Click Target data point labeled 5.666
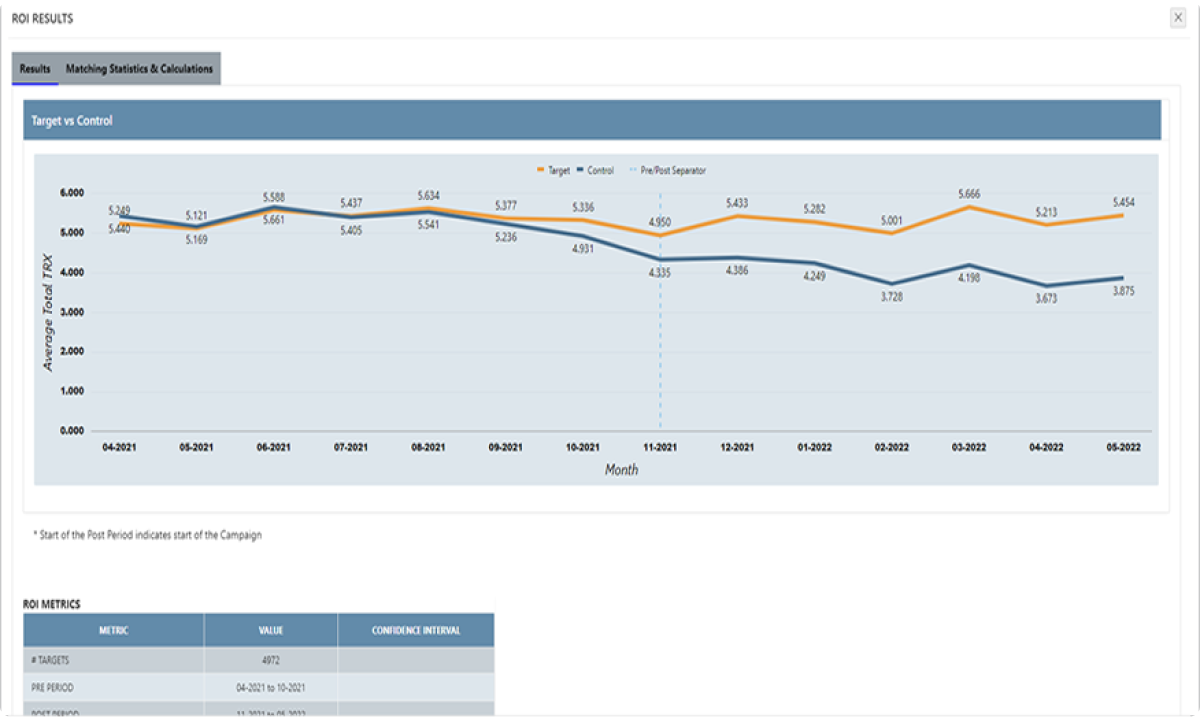 [969, 207]
